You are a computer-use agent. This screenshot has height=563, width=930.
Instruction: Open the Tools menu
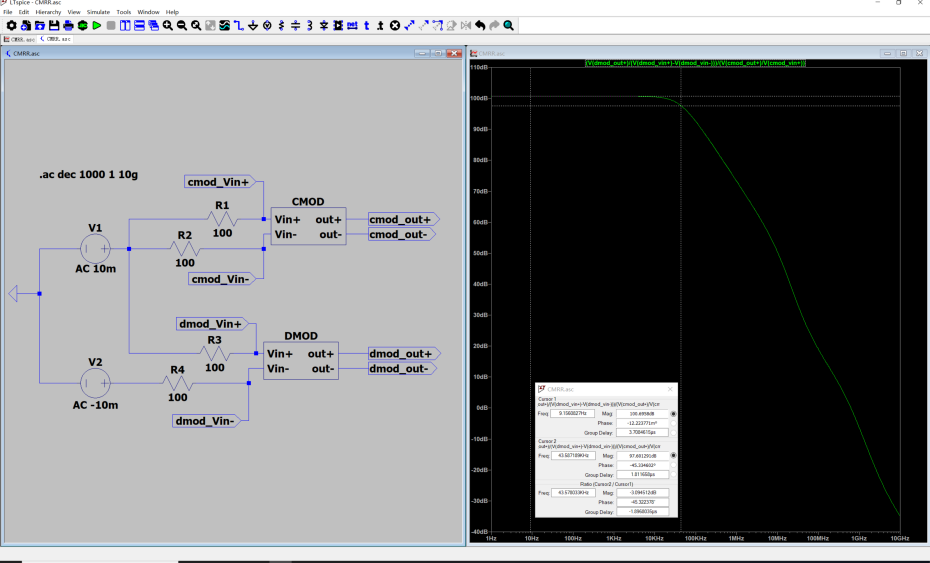123,12
